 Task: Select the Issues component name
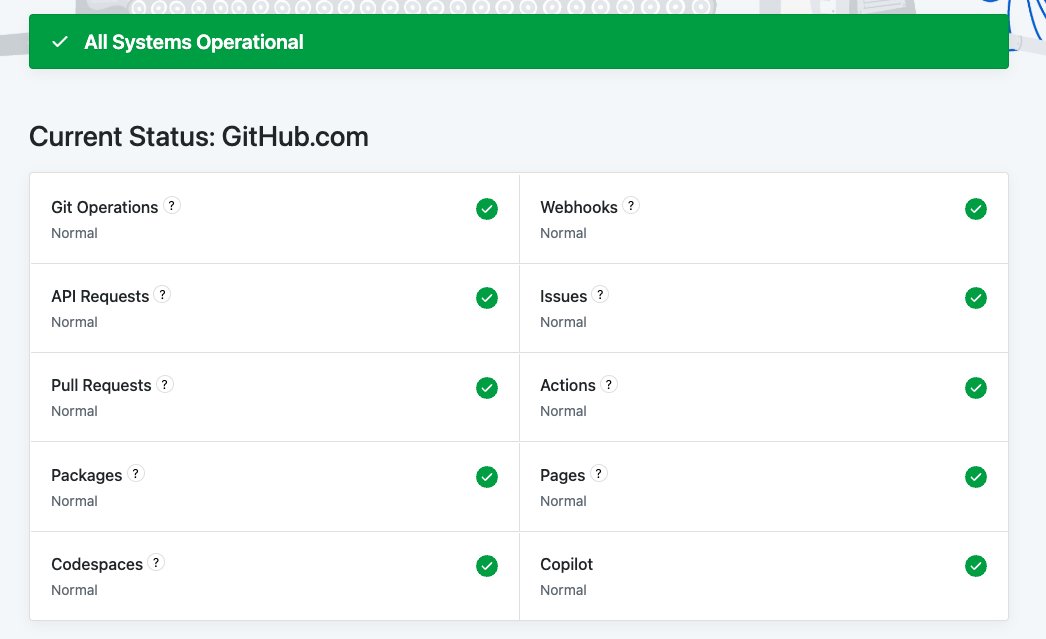point(564,297)
